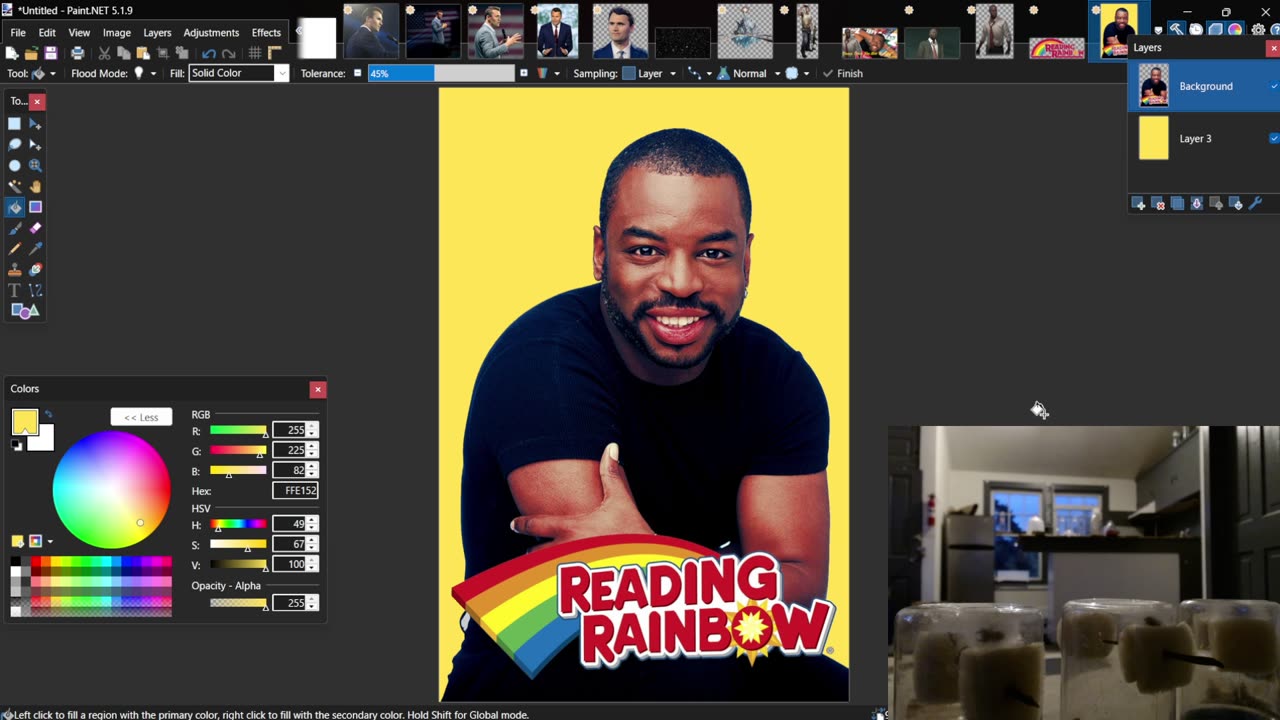Open the Settings gear icon
Screen dimensions: 1280x720
[1258, 30]
